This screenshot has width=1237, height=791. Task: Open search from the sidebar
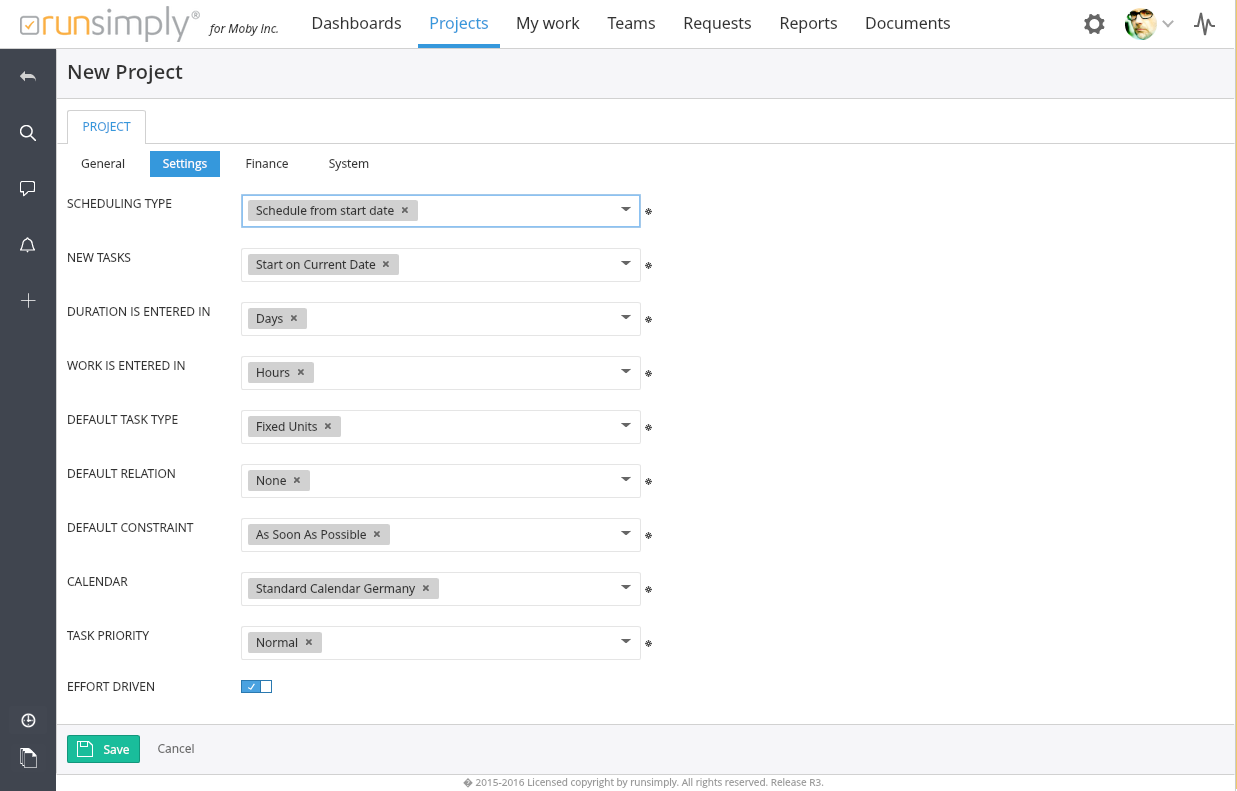(28, 133)
